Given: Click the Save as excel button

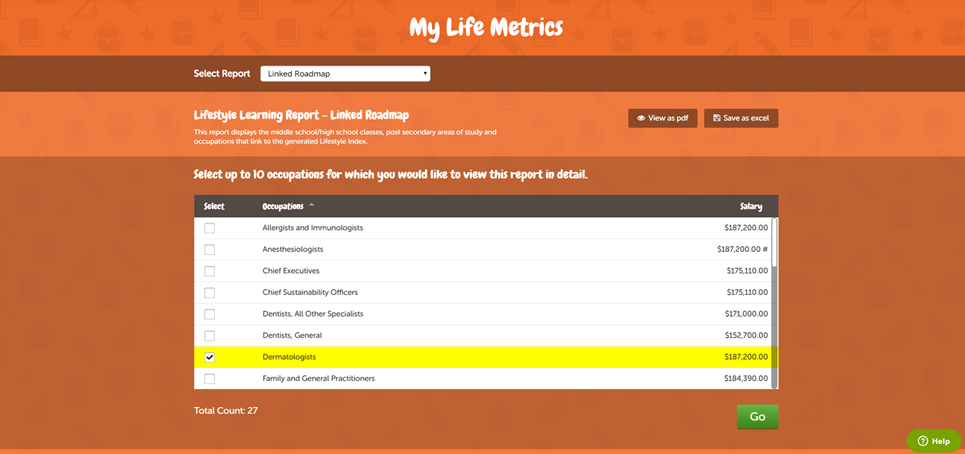Looking at the screenshot, I should coord(741,118).
